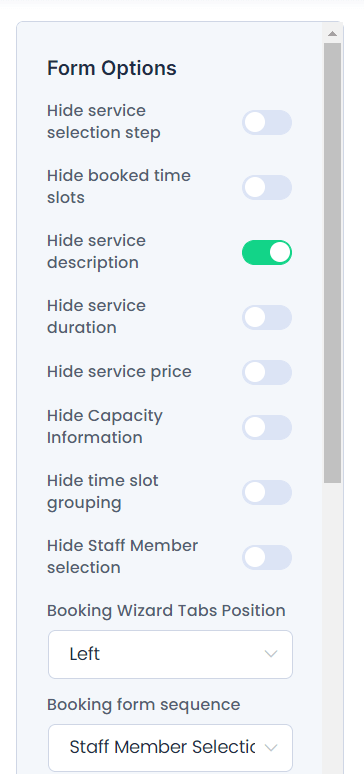This screenshot has width=364, height=774.
Task: Click the Booking form sequence label
Action: [143, 704]
